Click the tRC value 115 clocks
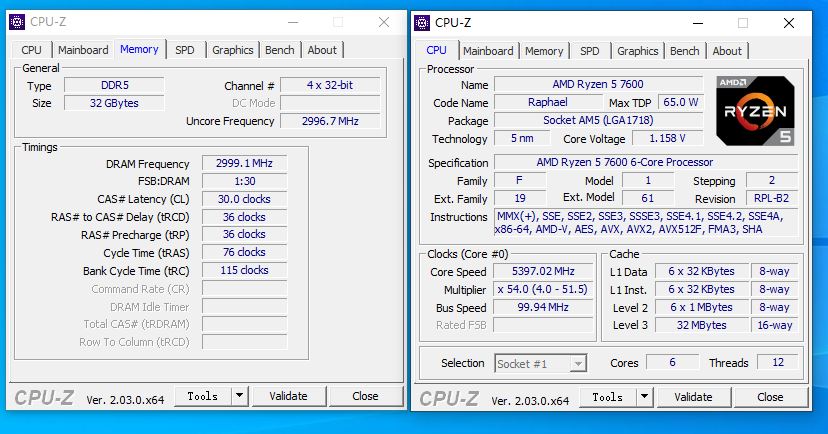828x434 pixels. [x=244, y=270]
